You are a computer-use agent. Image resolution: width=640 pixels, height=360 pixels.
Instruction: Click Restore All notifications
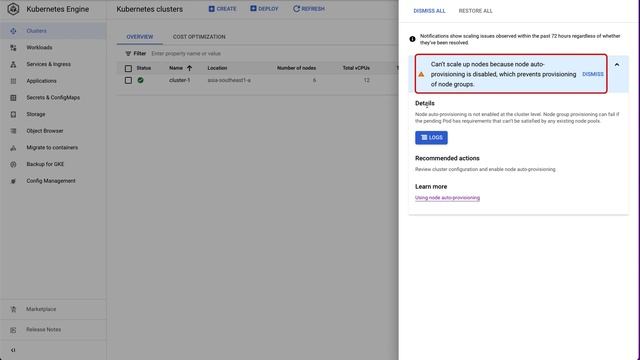click(x=476, y=11)
